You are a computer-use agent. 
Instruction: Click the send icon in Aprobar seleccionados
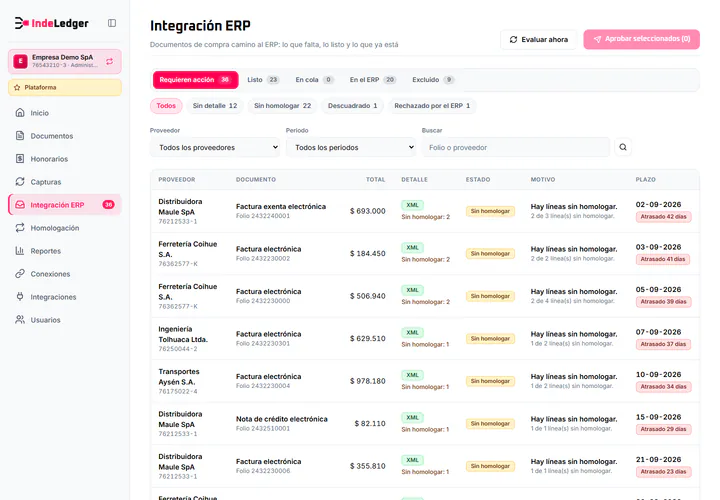(x=597, y=39)
